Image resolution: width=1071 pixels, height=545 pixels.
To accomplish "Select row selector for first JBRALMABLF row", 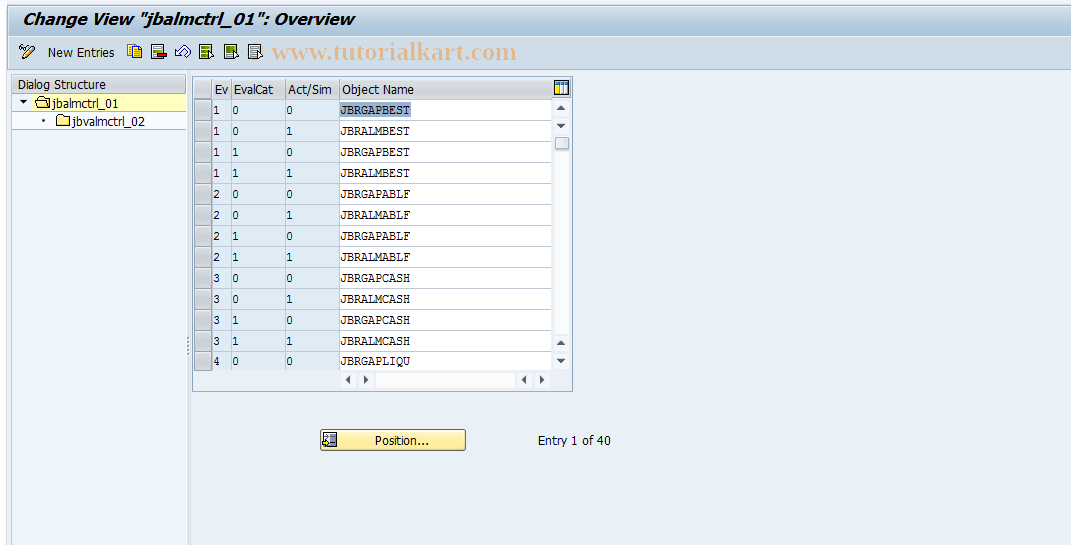I will (x=203, y=215).
